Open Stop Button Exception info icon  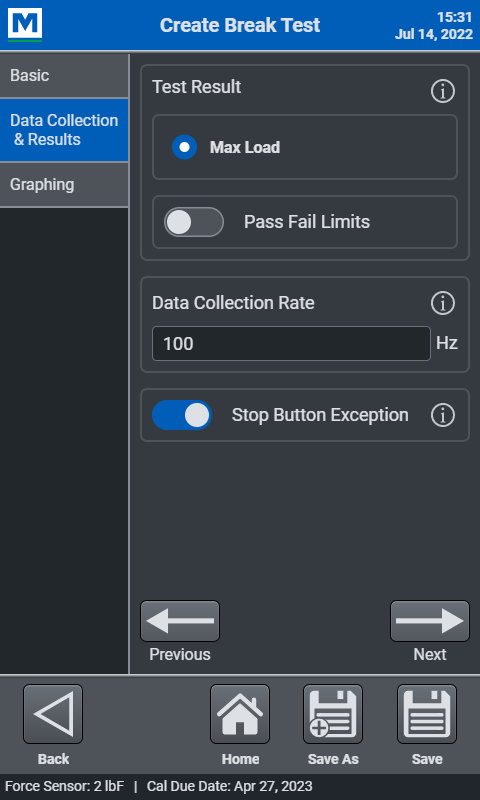(x=442, y=415)
